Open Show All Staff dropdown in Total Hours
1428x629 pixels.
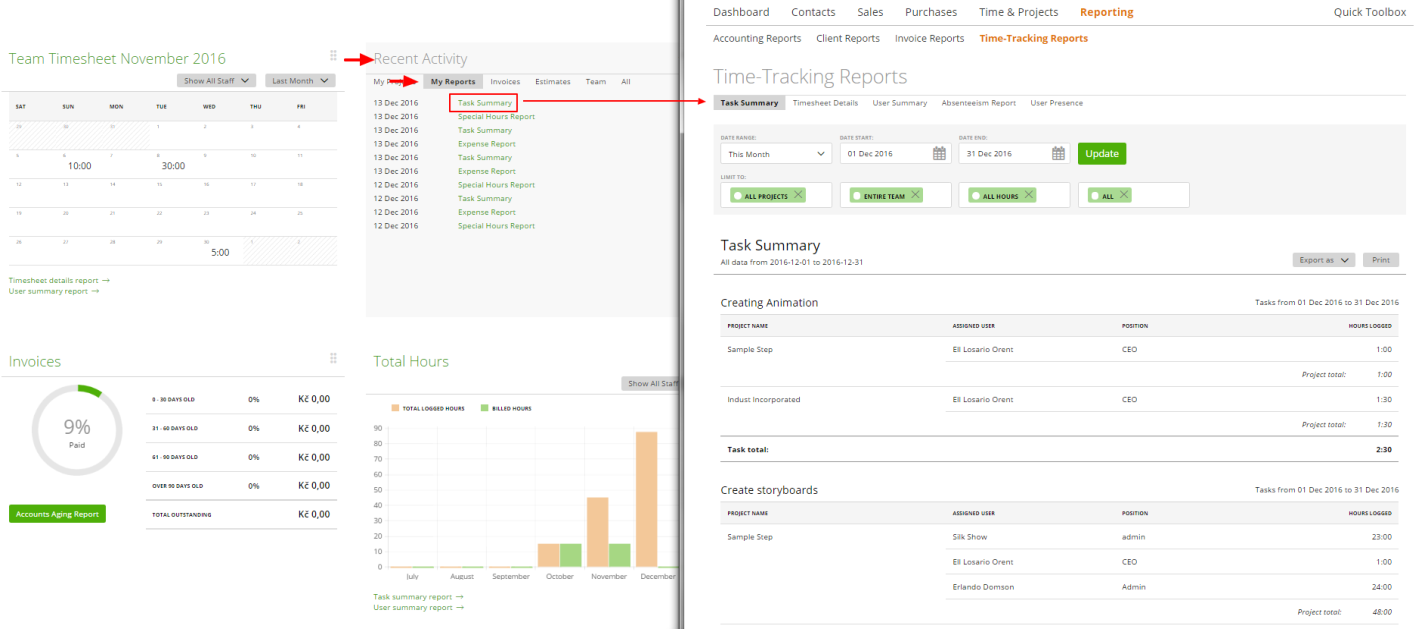click(x=651, y=383)
